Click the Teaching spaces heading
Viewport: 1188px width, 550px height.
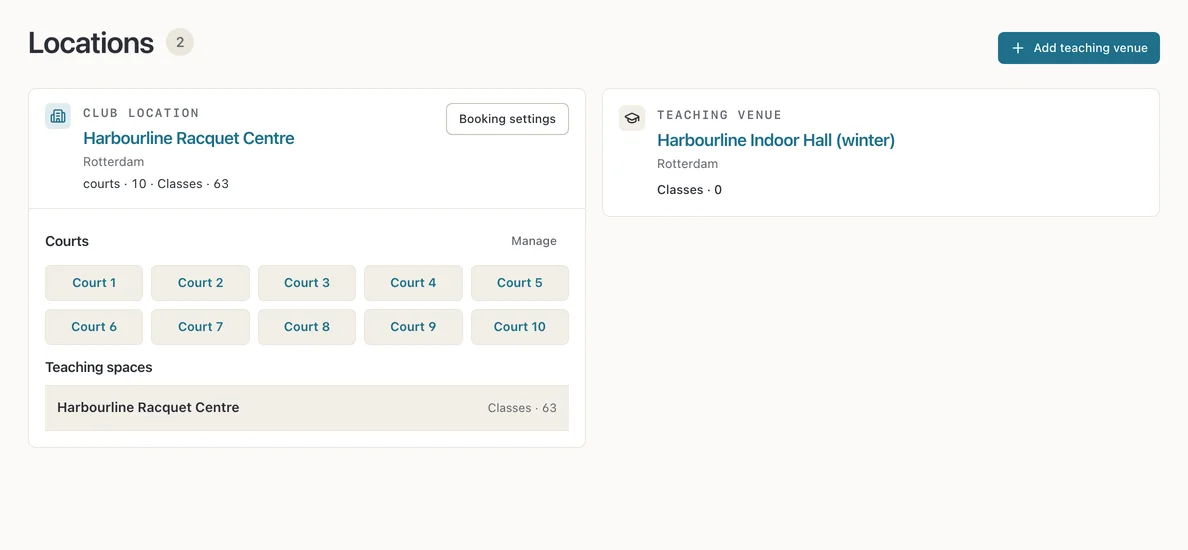point(98,367)
